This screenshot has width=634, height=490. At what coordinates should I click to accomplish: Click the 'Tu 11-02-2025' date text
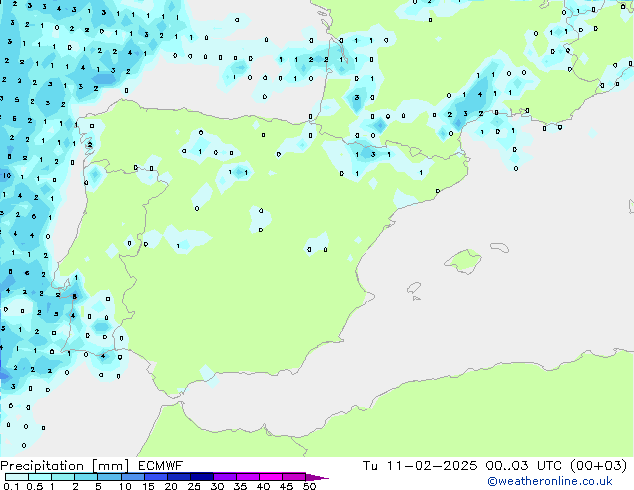420,466
